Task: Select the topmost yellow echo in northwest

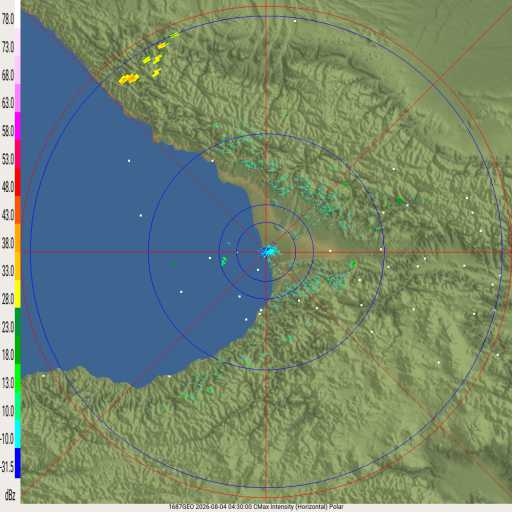Action: pyautogui.click(x=174, y=34)
